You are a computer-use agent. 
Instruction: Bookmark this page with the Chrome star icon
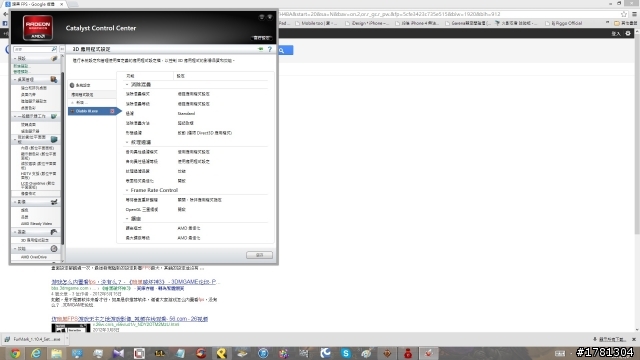tap(624, 14)
